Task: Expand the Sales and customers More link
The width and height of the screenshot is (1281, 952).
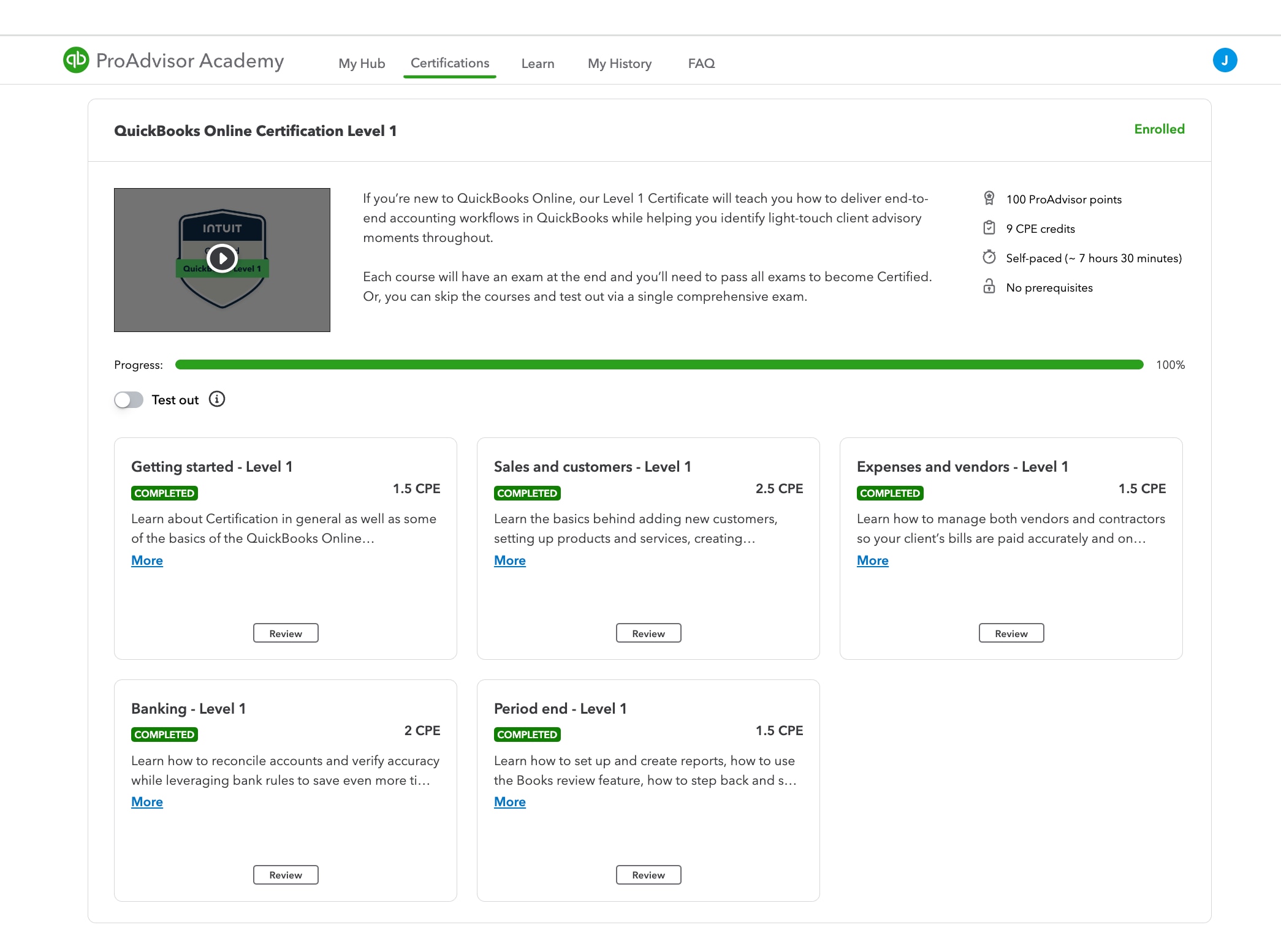Action: (x=509, y=560)
